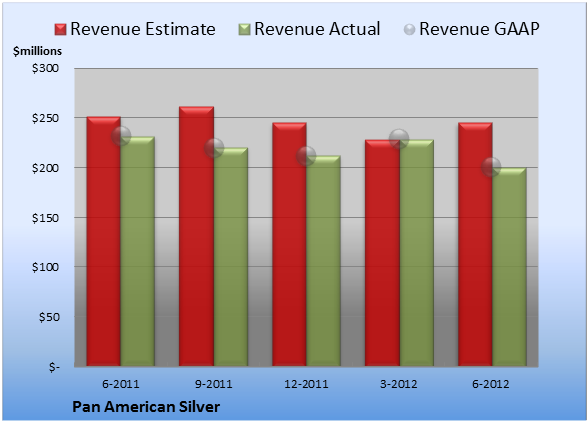Click the $100 axis value
Screen dimensions: 588x422
[45, 267]
